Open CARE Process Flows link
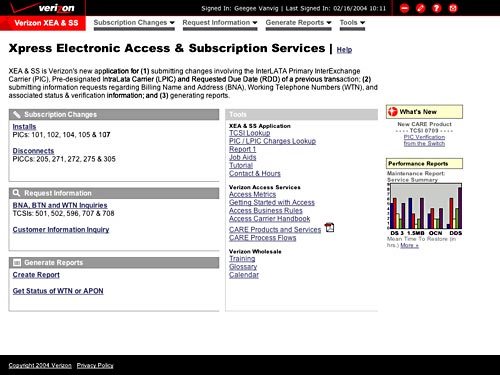The image size is (500, 375). coord(263,238)
